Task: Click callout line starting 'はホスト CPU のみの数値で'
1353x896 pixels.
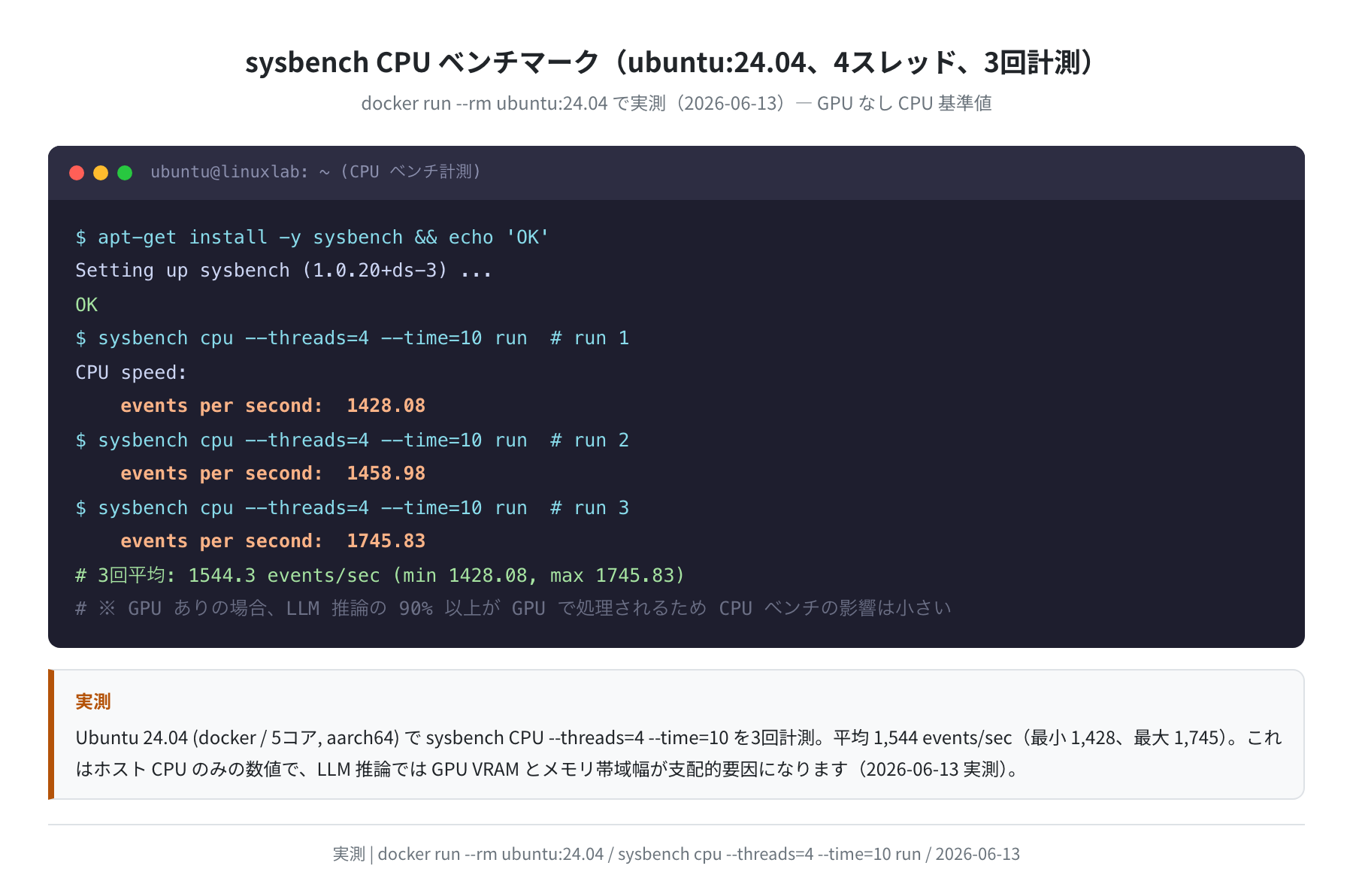Action: (x=547, y=769)
